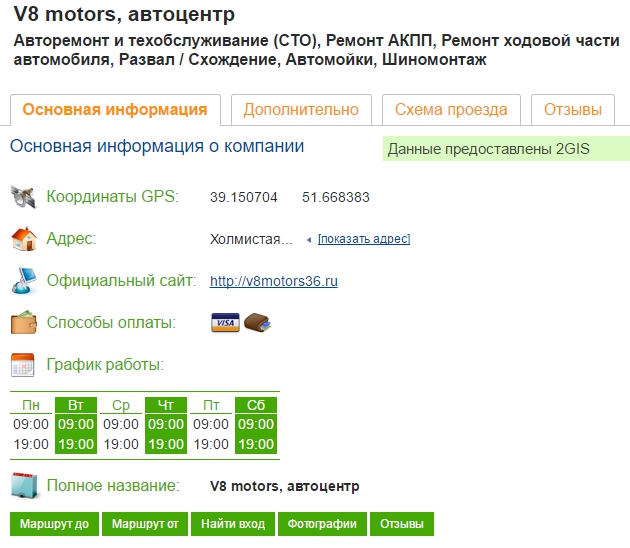Image resolution: width=630 pixels, height=548 pixels.
Task: Open the Схема проезда tab
Action: click(451, 110)
